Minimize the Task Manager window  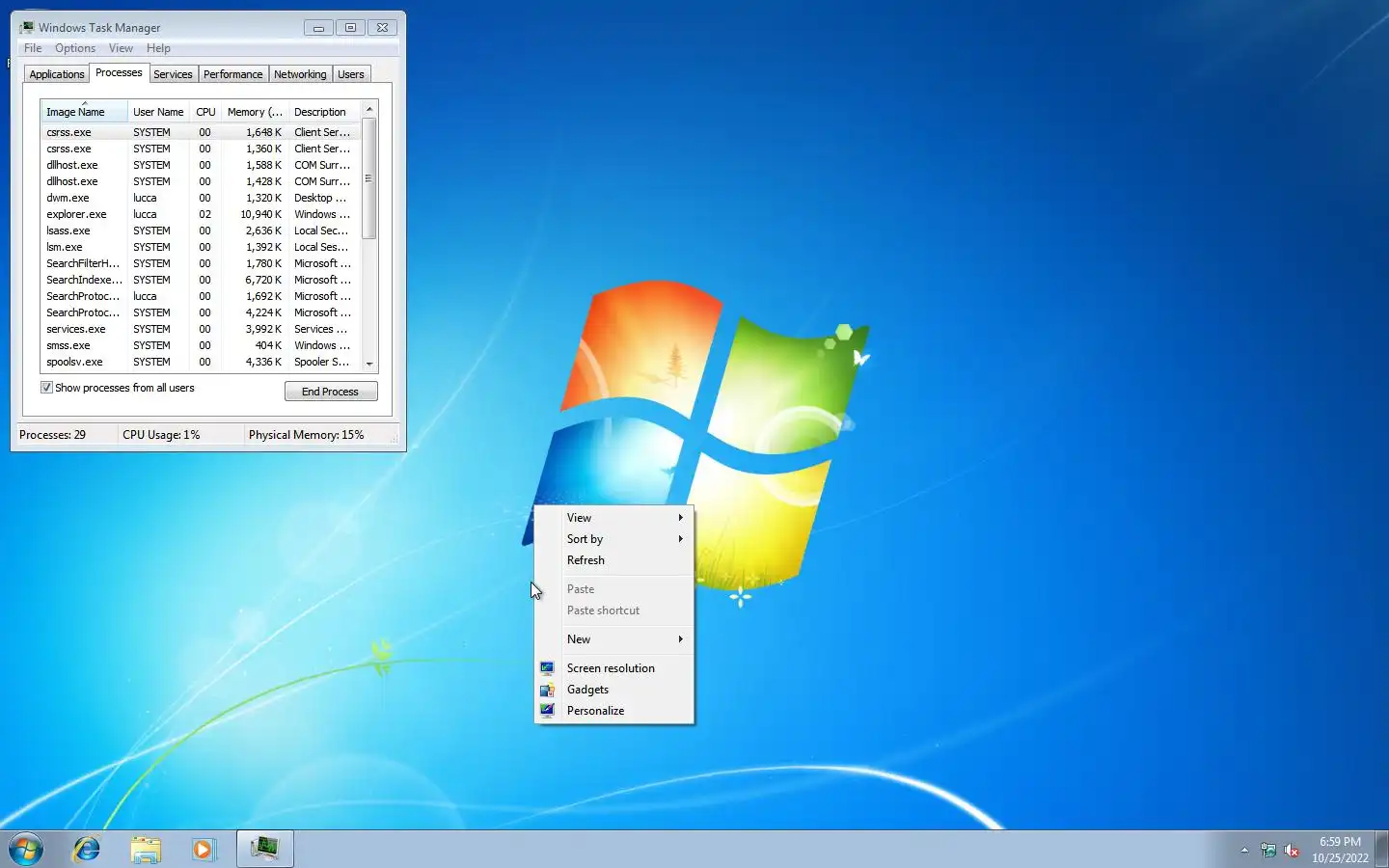[318, 28]
